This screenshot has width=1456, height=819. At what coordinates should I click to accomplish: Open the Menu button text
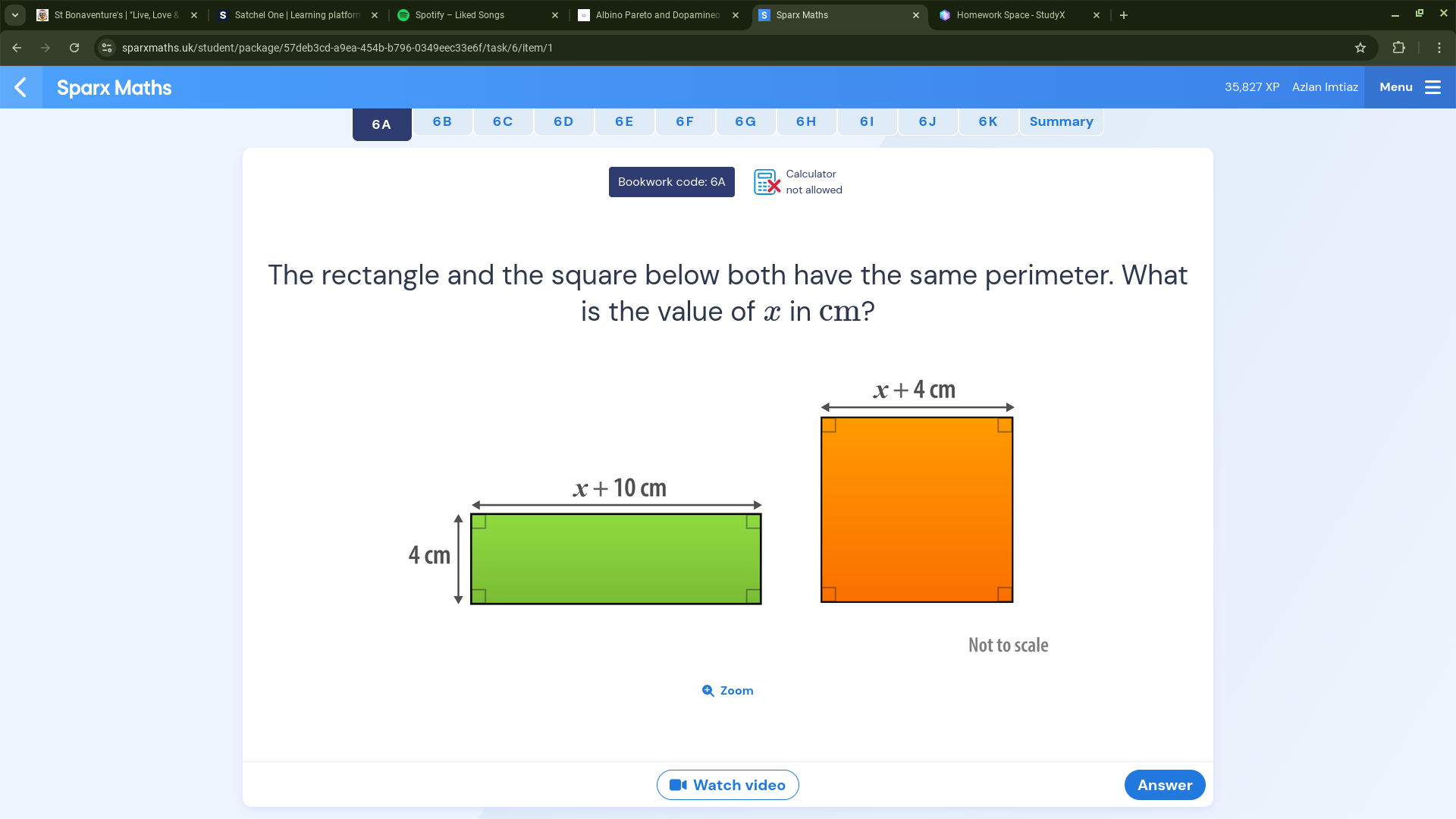(x=1396, y=87)
